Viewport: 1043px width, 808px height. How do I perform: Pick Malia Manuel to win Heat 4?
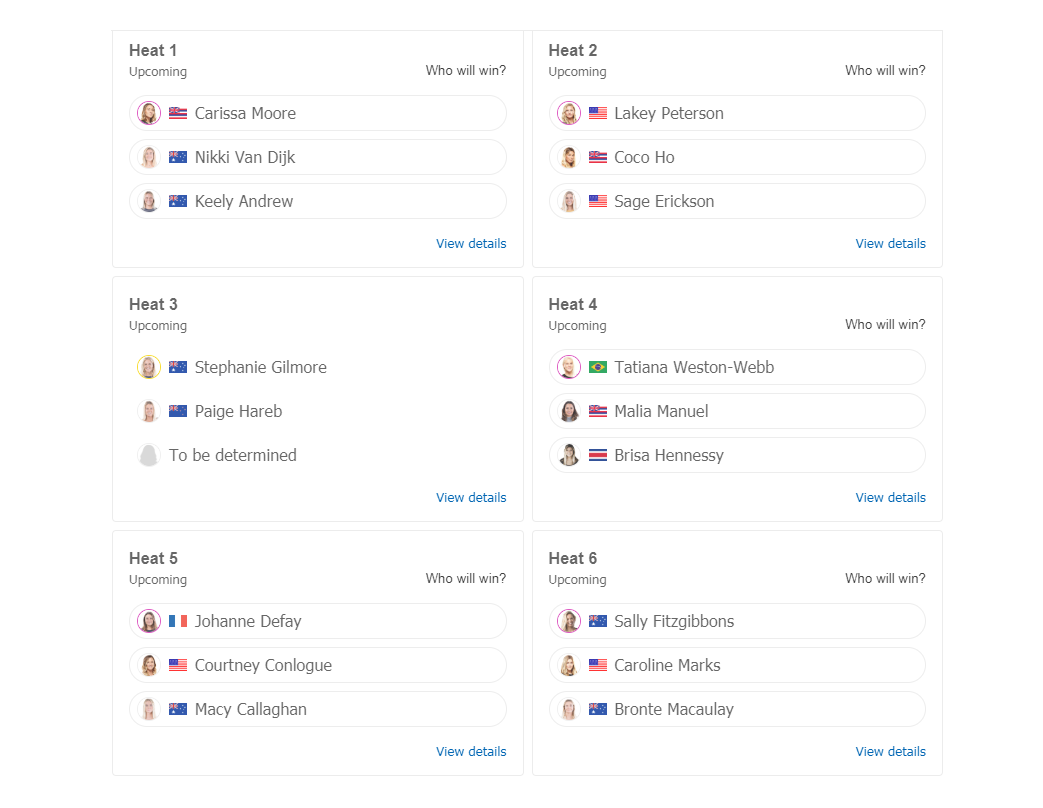coord(737,411)
